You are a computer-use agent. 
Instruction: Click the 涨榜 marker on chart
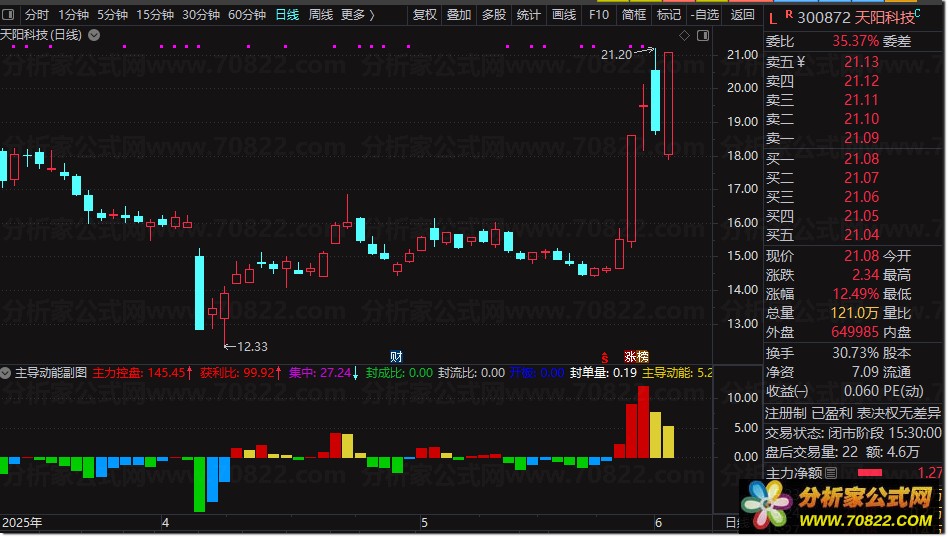(636, 357)
